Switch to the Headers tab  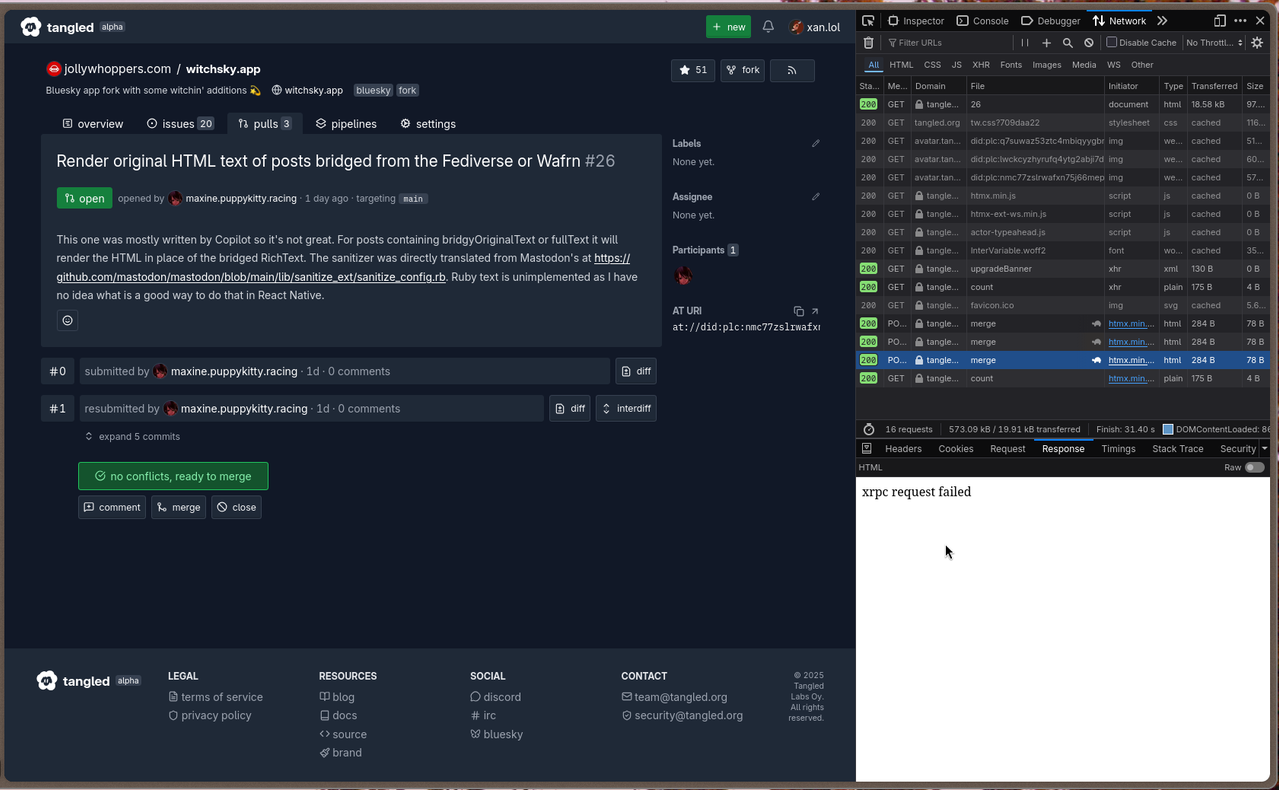(x=903, y=448)
